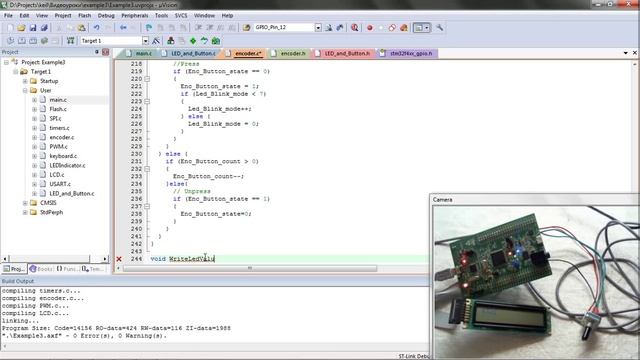Select LEDIndicator.c in the project tree
This screenshot has height=360, width=640.
tap(67, 166)
